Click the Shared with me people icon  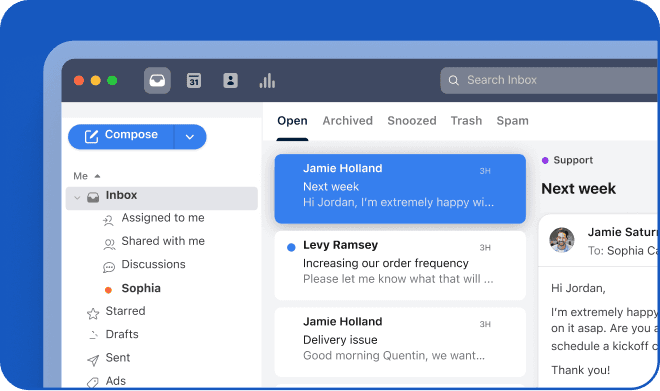click(x=109, y=244)
